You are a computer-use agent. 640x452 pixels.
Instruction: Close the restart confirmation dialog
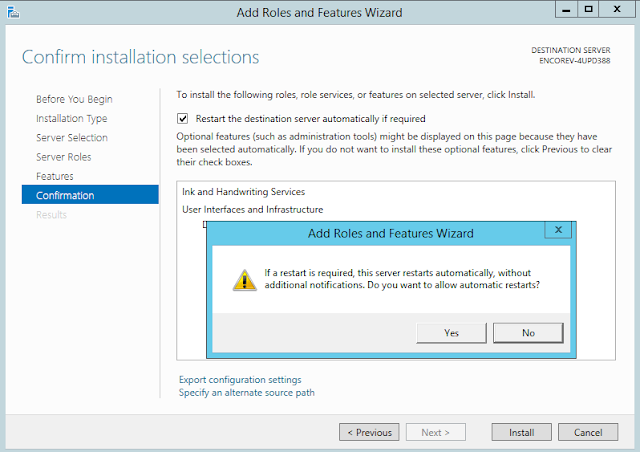tap(558, 231)
